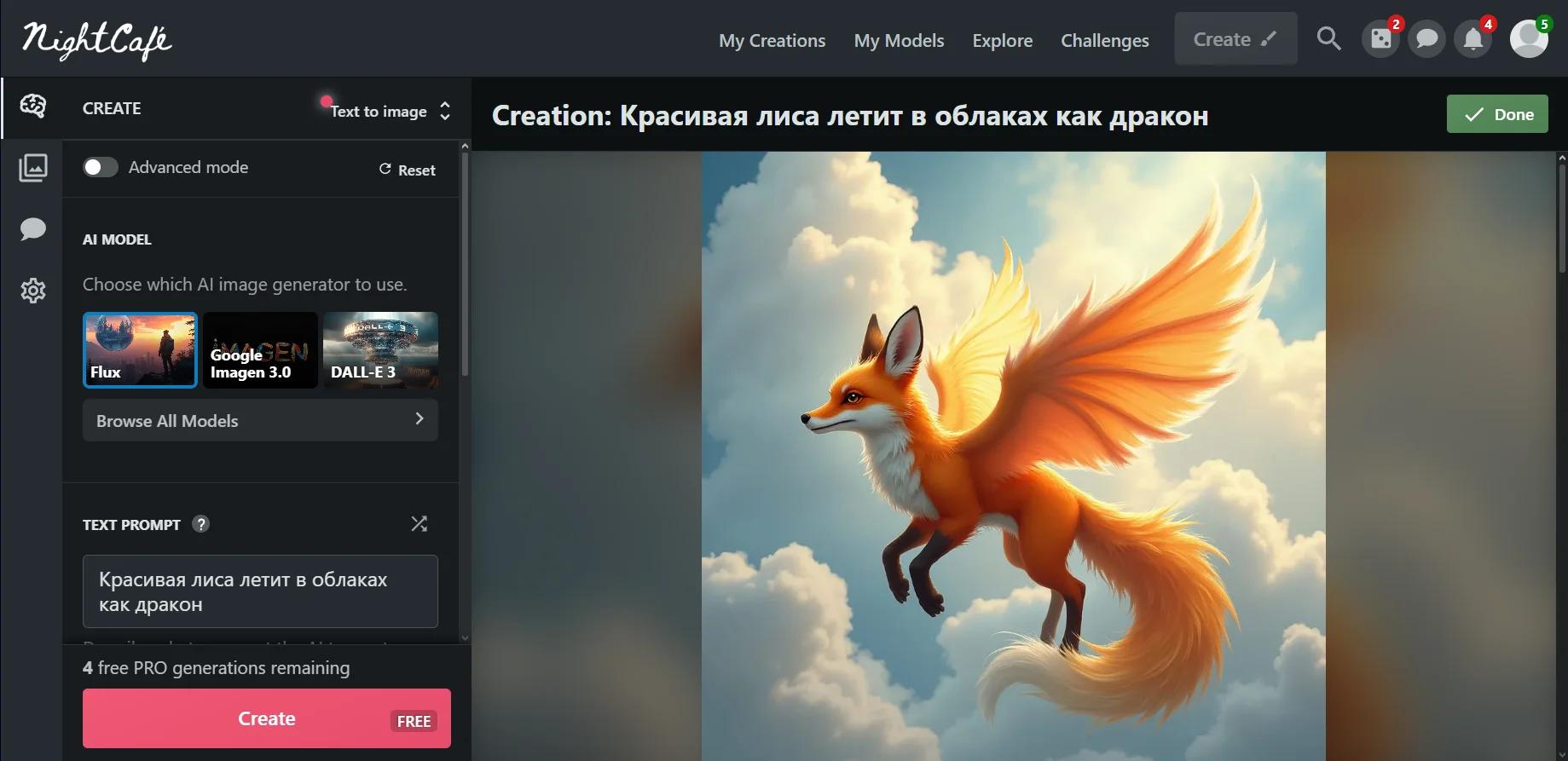Toggle Advanced mode switch
Viewport: 1568px width, 761px height.
tap(100, 167)
